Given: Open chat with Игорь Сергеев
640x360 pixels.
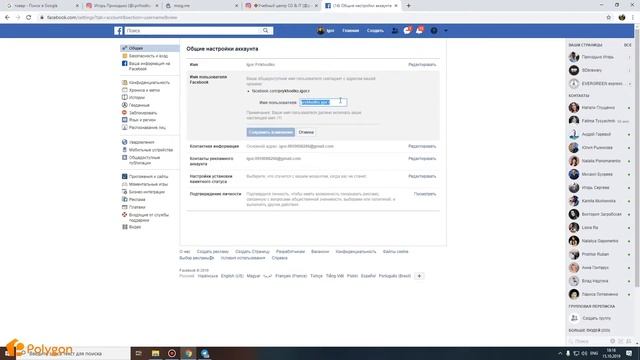Looking at the screenshot, I should click(600, 188).
